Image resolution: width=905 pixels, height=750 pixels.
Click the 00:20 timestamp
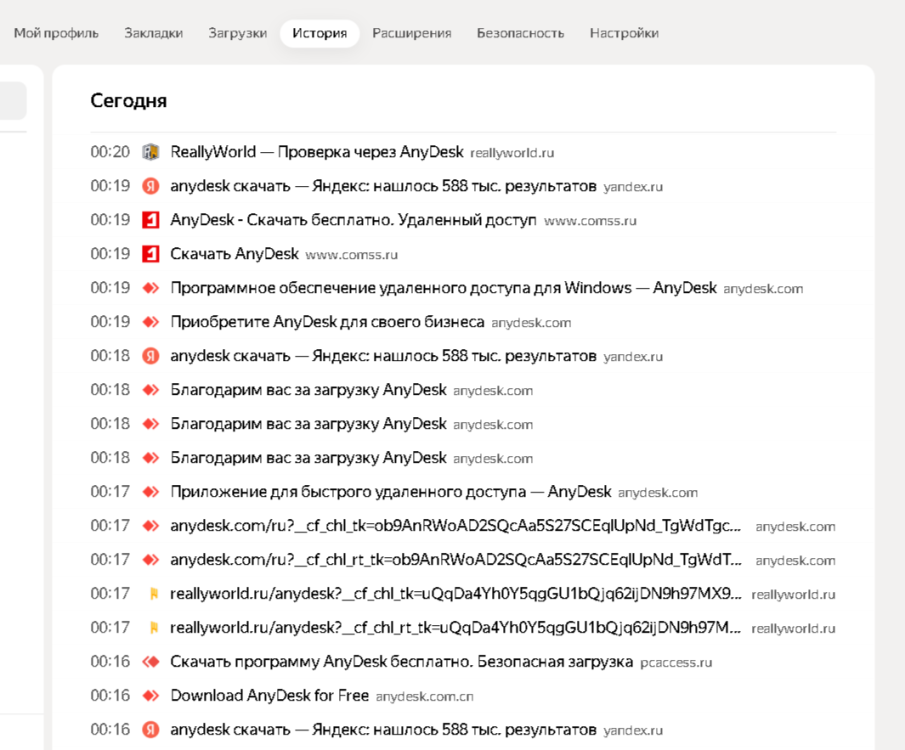[x=110, y=152]
